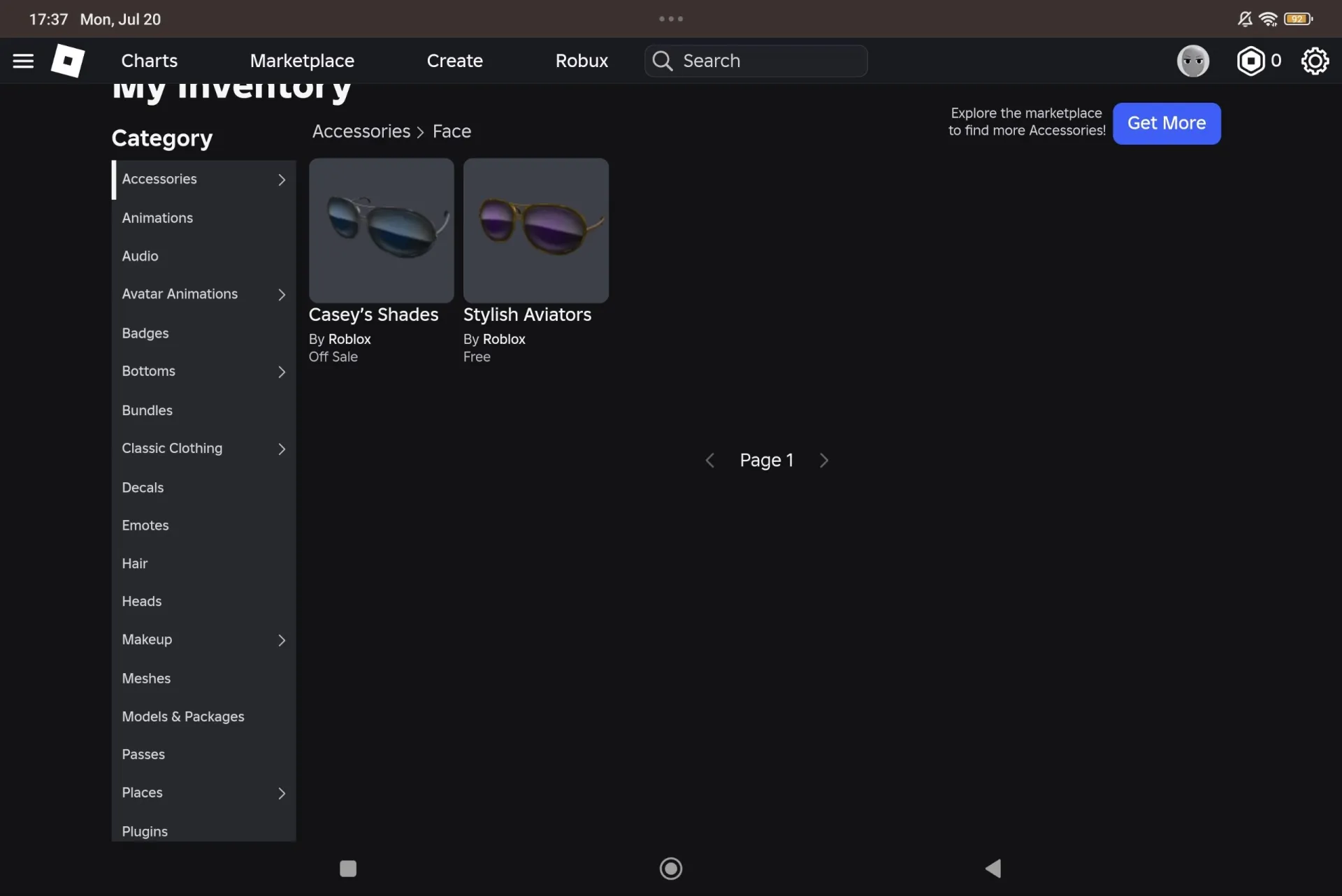Viewport: 1342px width, 896px height.
Task: Select the Hair category
Action: [x=203, y=563]
